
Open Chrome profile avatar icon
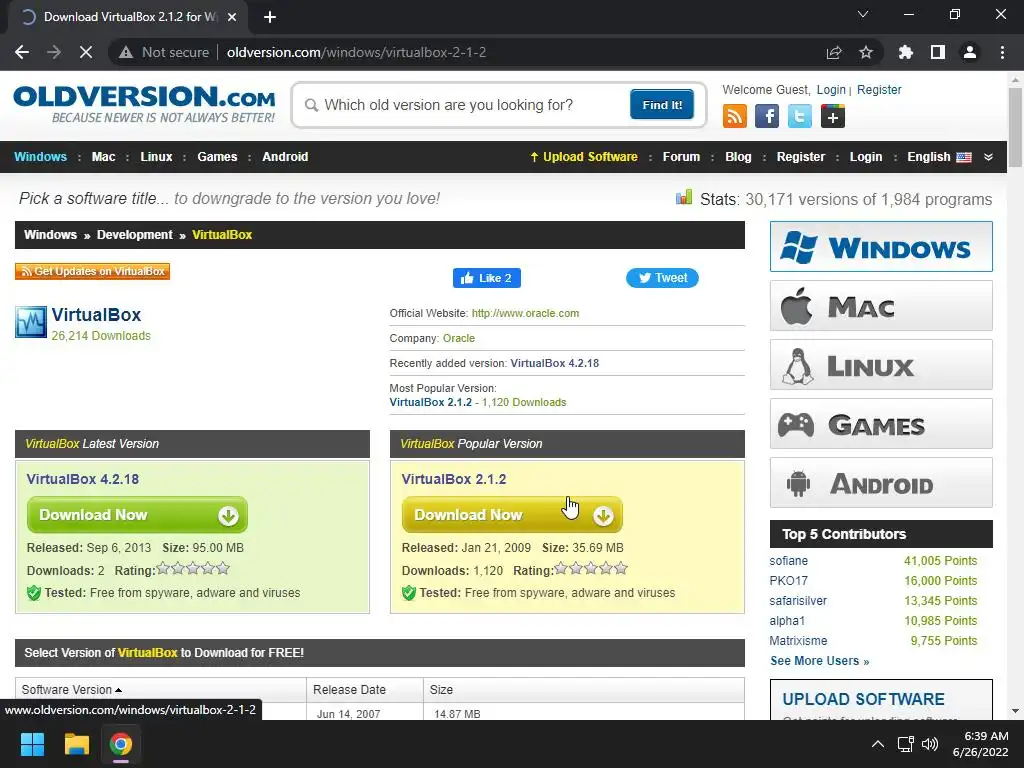pyautogui.click(x=970, y=52)
